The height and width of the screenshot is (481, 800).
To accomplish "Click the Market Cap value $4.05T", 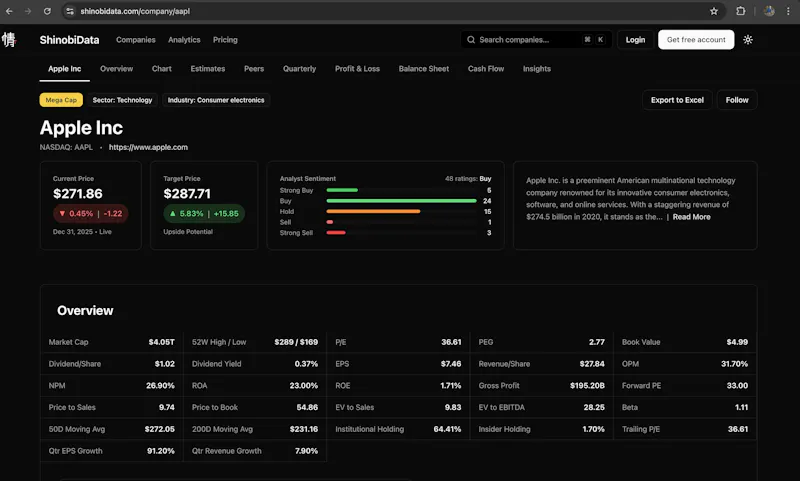I will pos(161,342).
